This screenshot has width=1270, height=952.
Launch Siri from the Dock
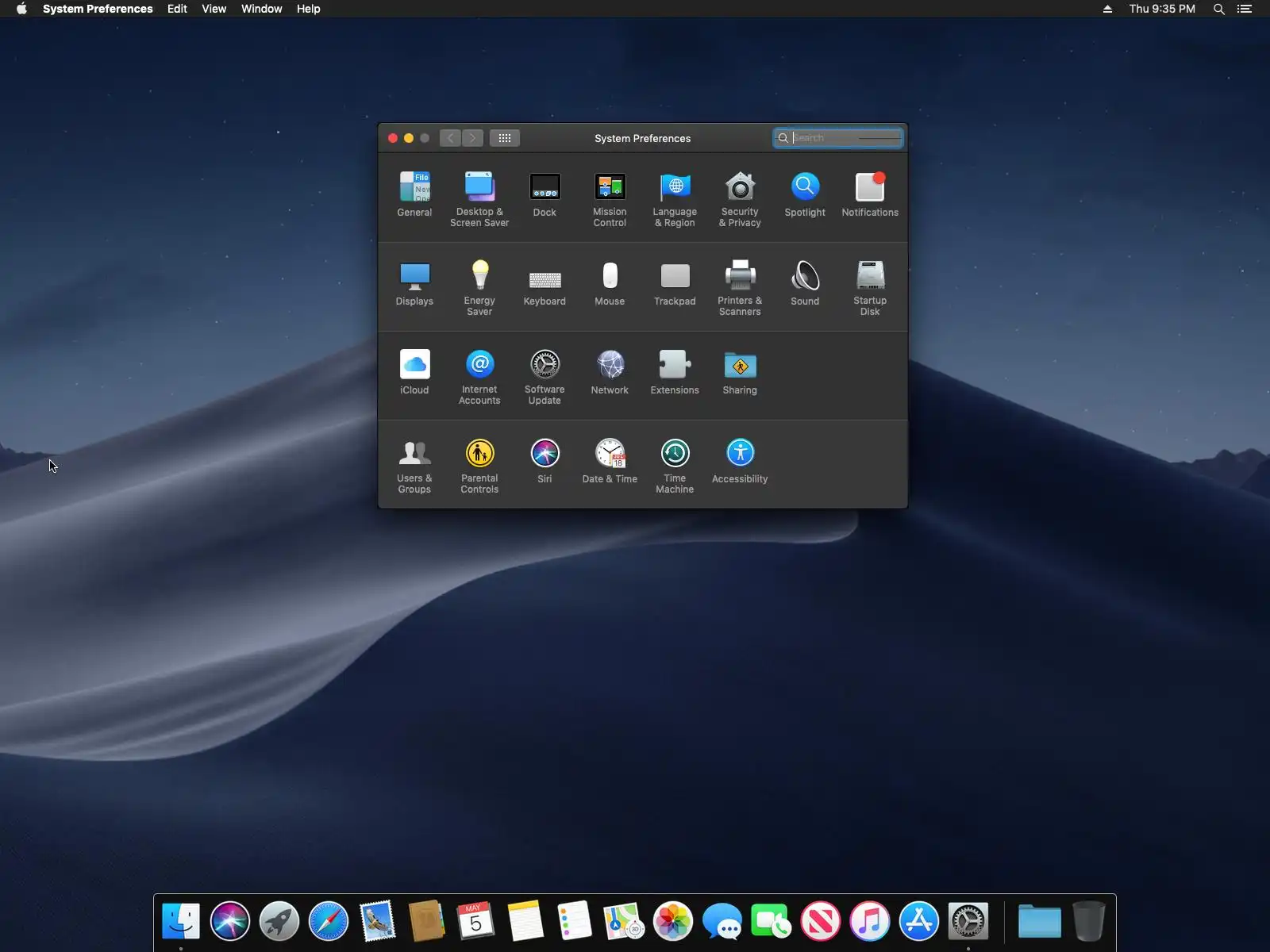coord(230,921)
